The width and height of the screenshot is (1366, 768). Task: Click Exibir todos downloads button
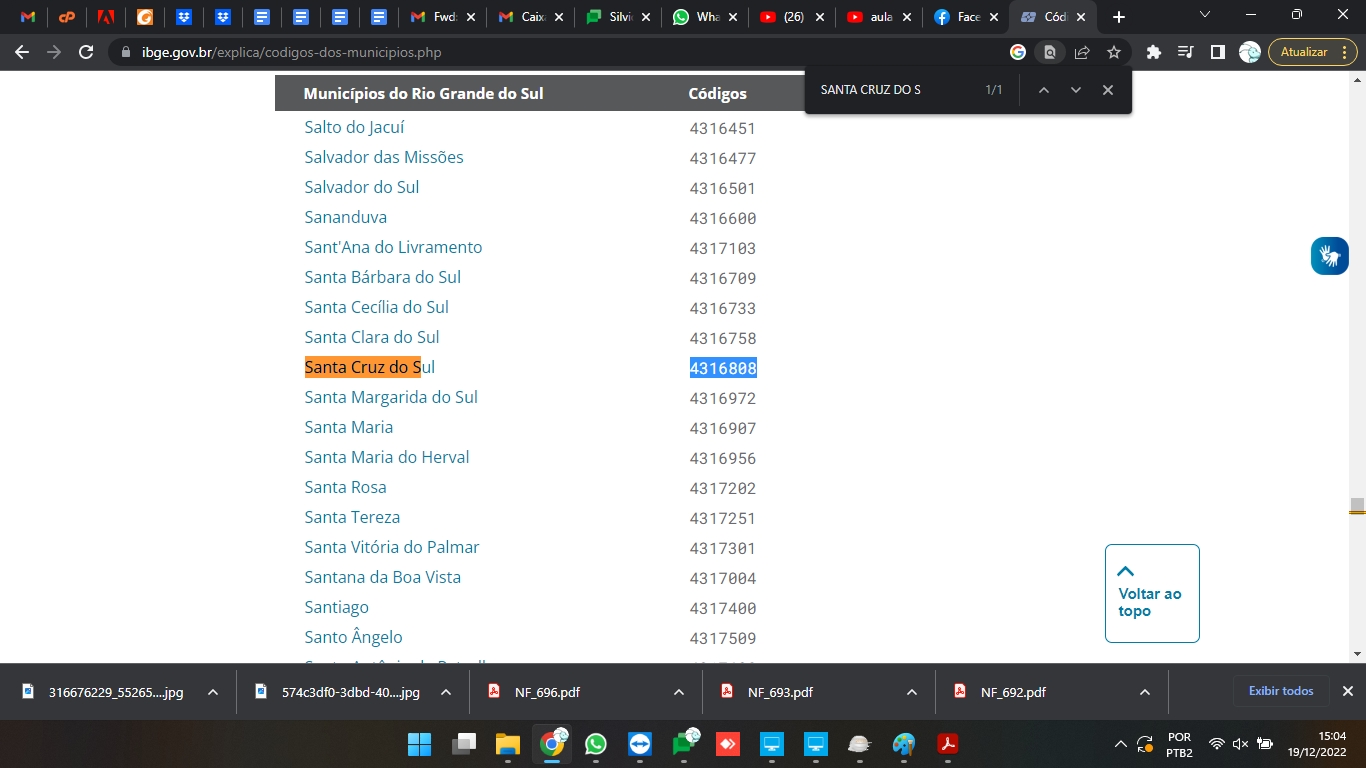pos(1280,691)
